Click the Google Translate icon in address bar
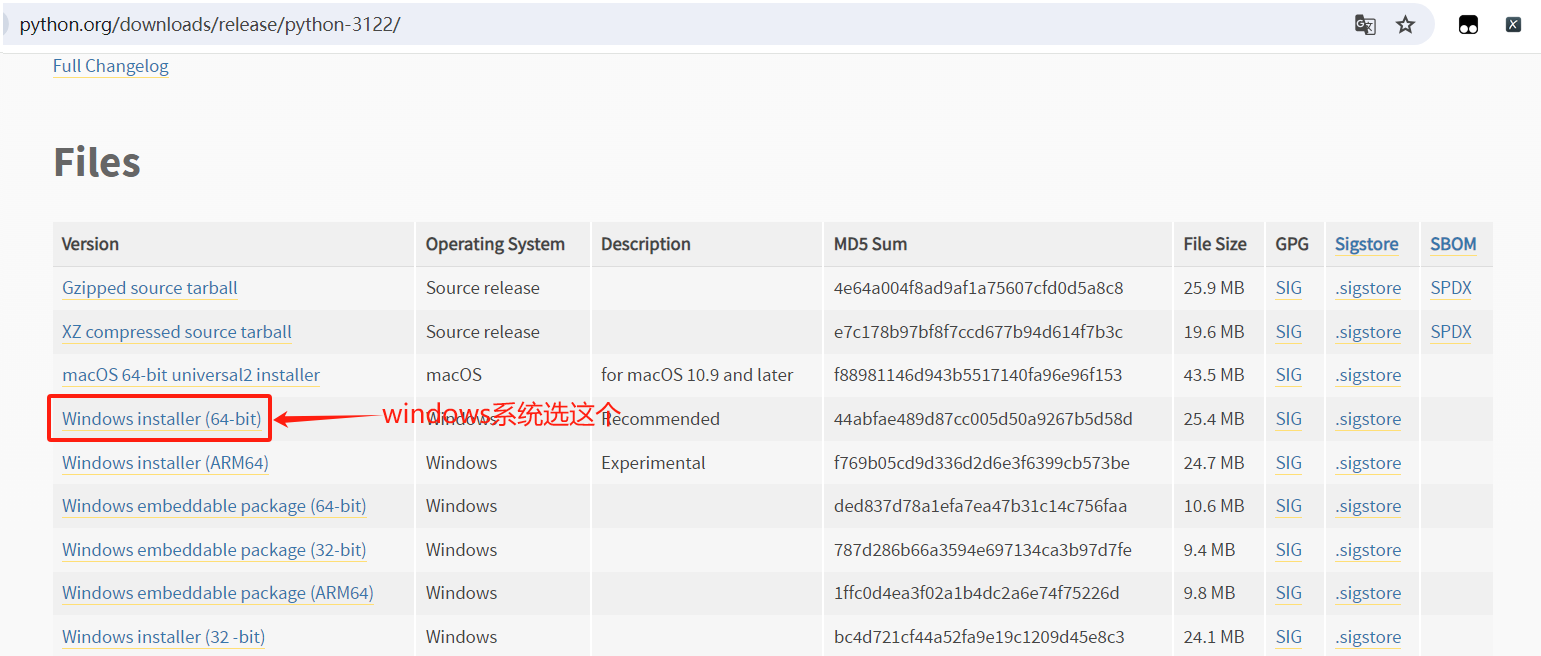Viewport: 1541px width, 656px height. tap(1365, 25)
